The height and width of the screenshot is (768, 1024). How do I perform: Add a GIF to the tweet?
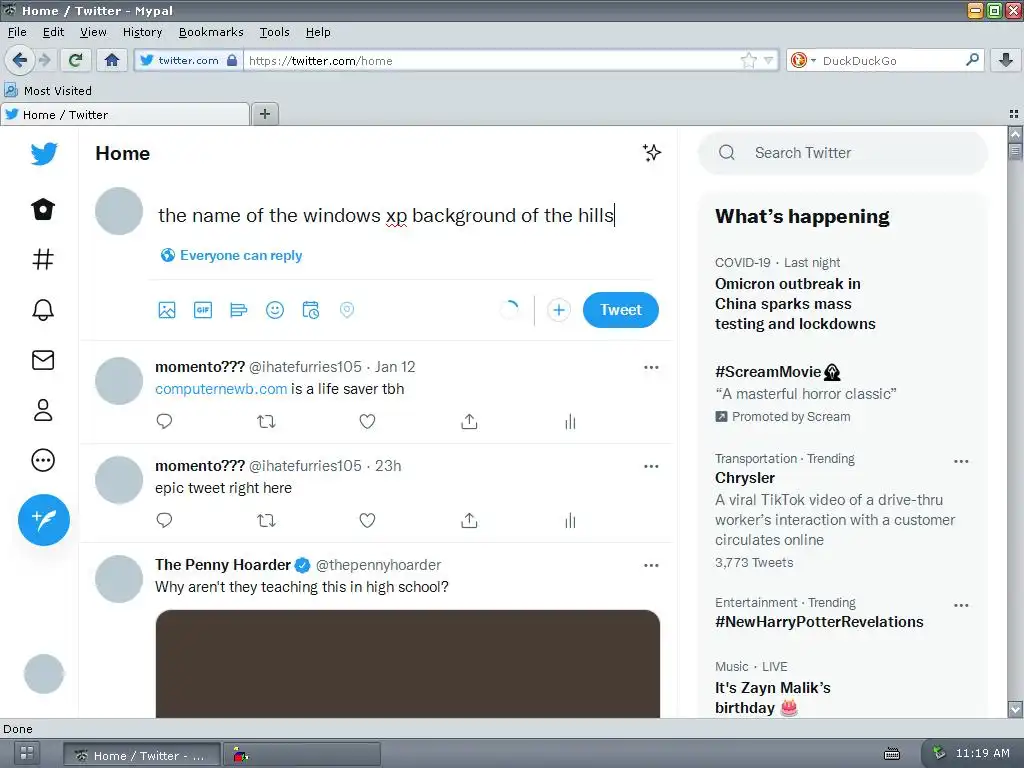point(203,310)
